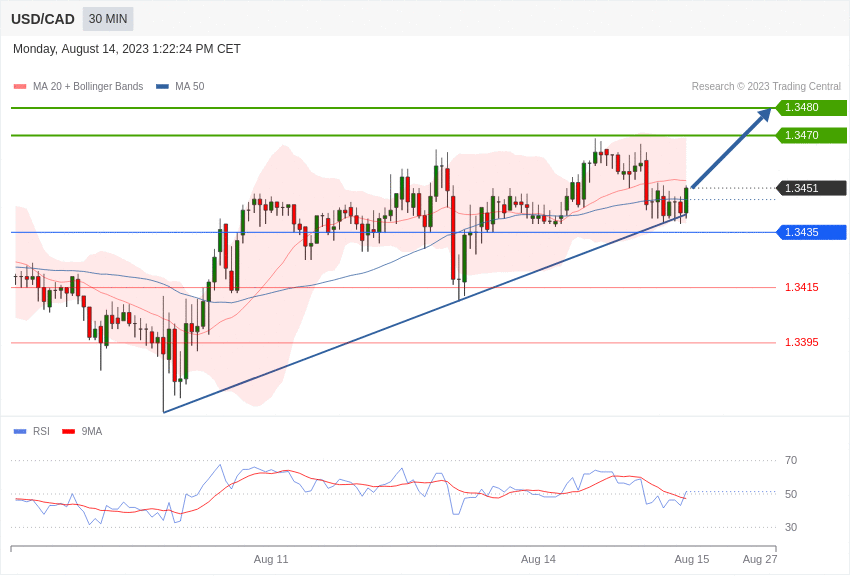Click the 1.3480 resistance price tag

point(812,107)
